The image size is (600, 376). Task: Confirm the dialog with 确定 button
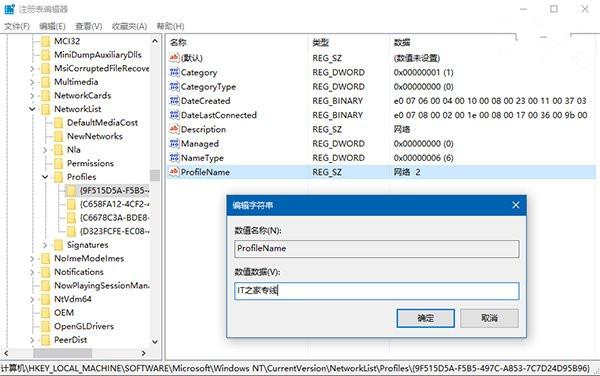(x=426, y=318)
